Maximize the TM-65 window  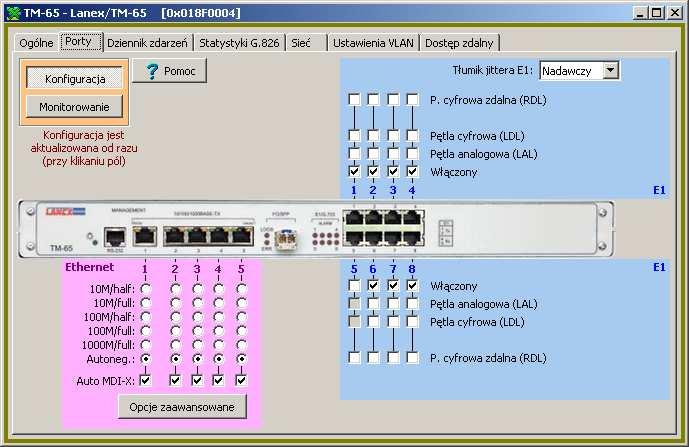click(656, 13)
